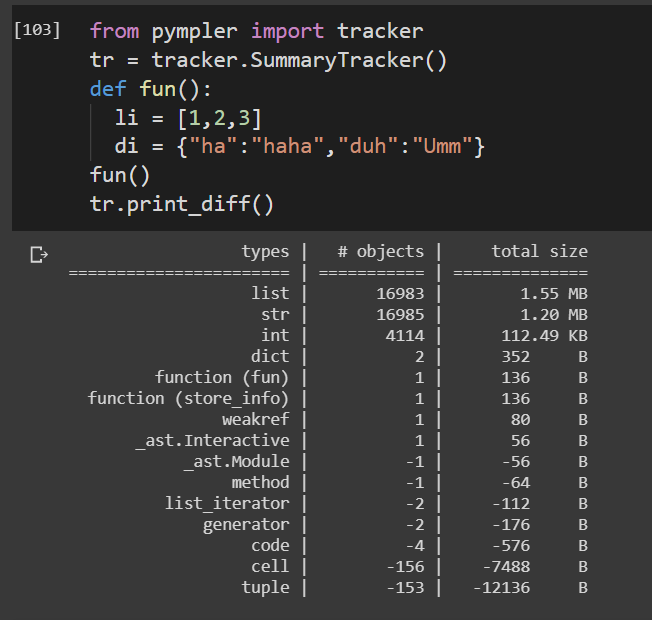This screenshot has width=652, height=620.
Task: Click the '# objects' column header
Action: (x=380, y=251)
